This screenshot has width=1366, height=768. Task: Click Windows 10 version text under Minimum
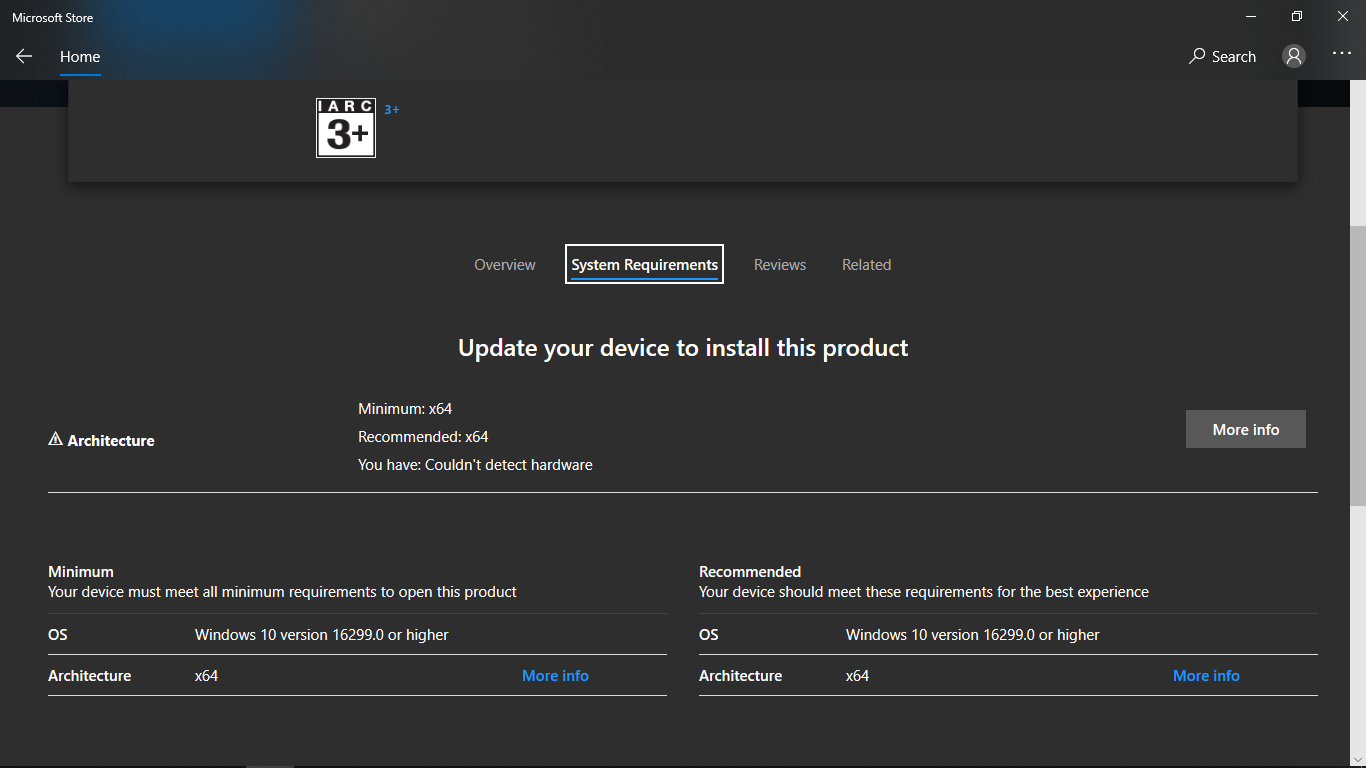322,635
